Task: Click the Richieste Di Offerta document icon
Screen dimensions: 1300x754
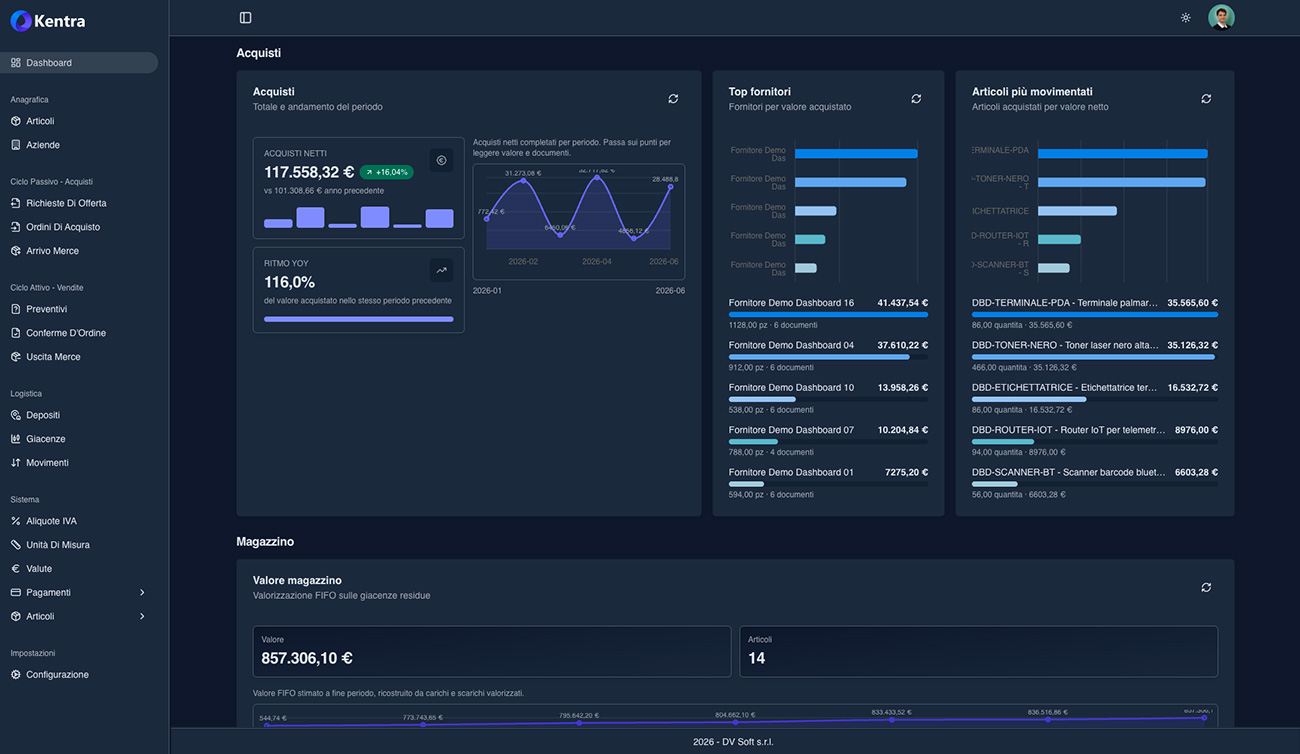Action: [16, 203]
